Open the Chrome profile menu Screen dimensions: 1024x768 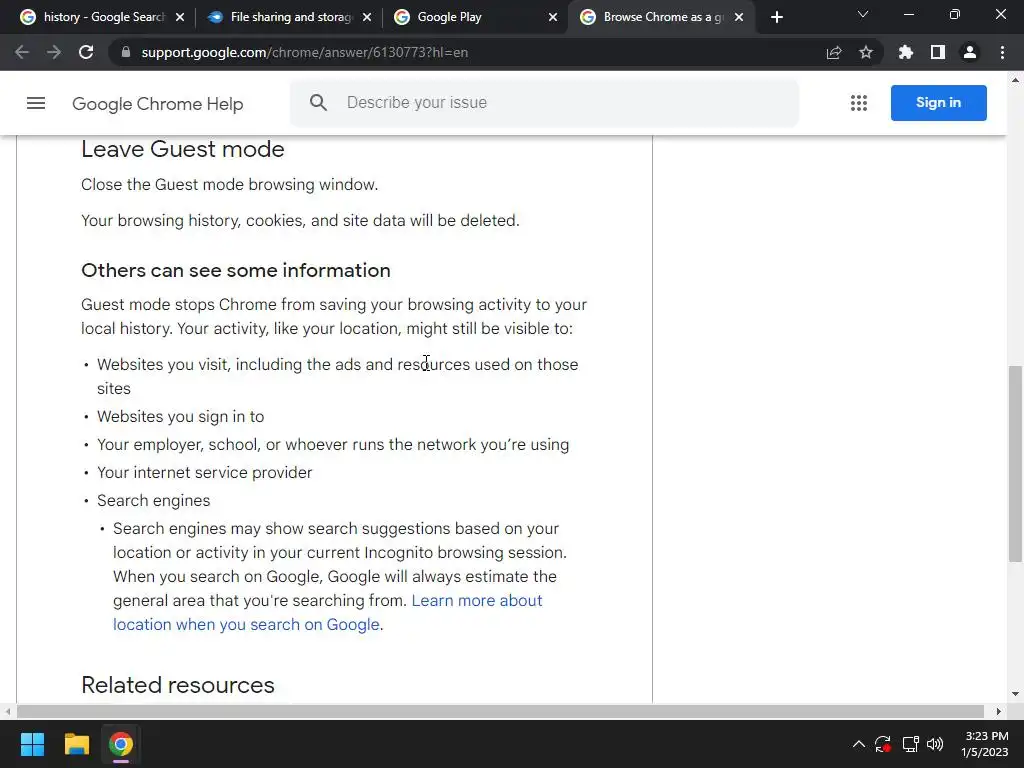click(970, 52)
